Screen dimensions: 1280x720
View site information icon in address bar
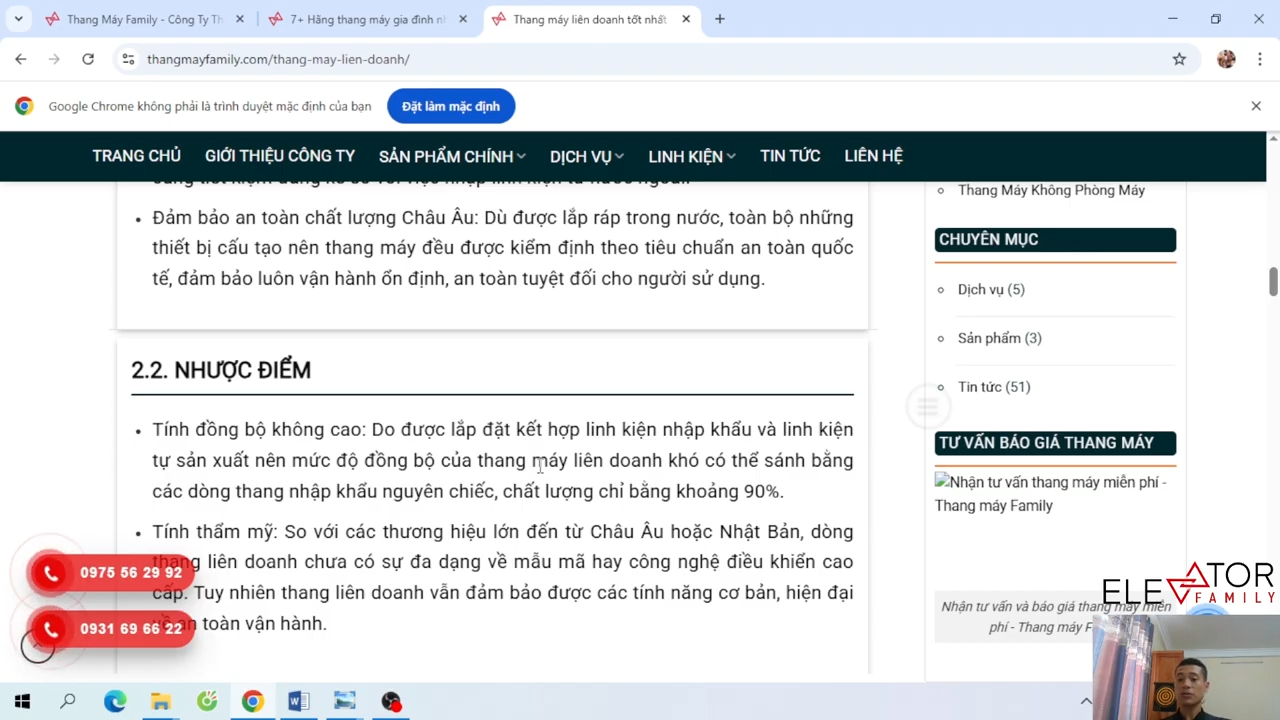coord(128,59)
